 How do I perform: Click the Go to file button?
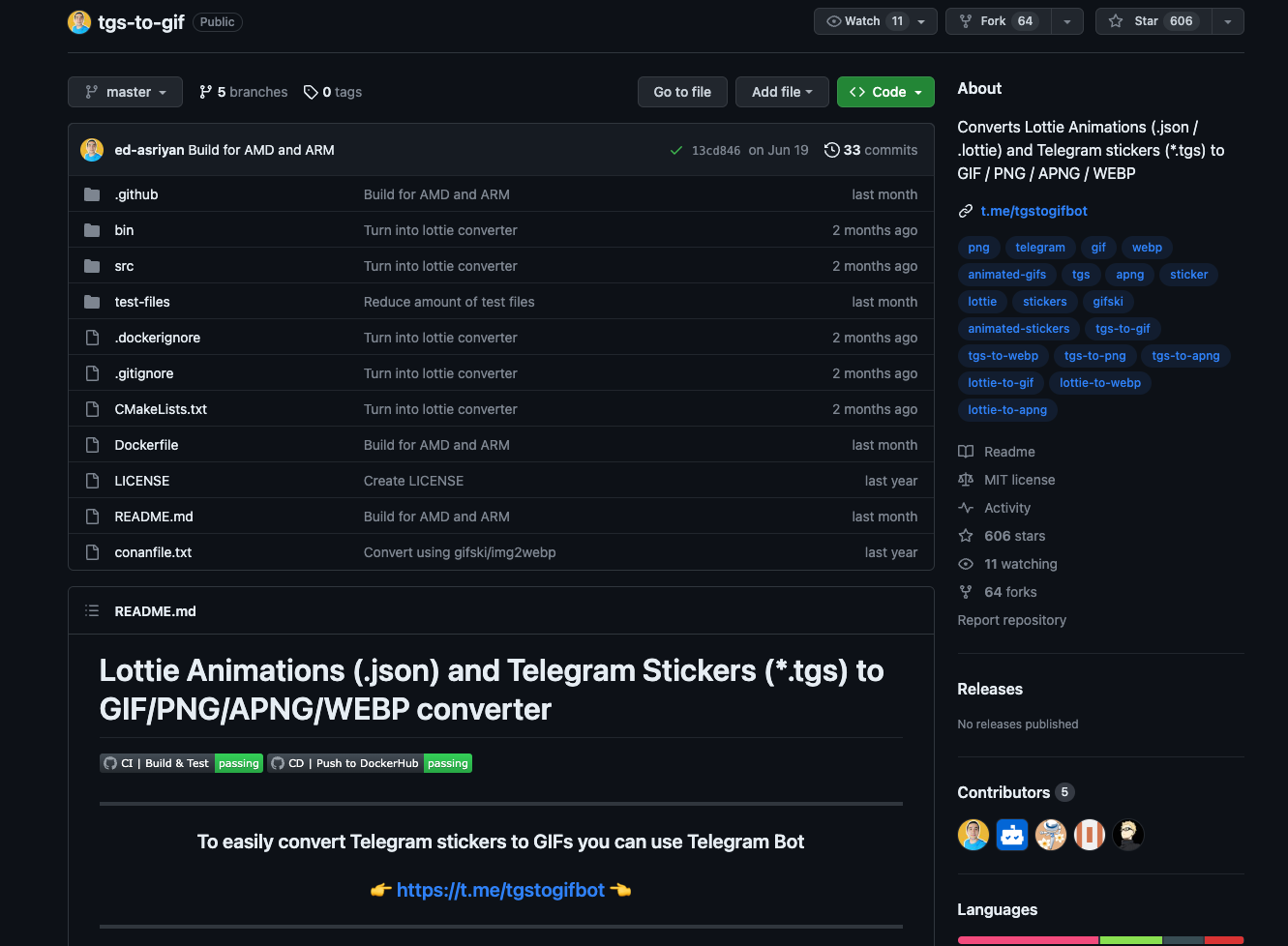click(682, 92)
